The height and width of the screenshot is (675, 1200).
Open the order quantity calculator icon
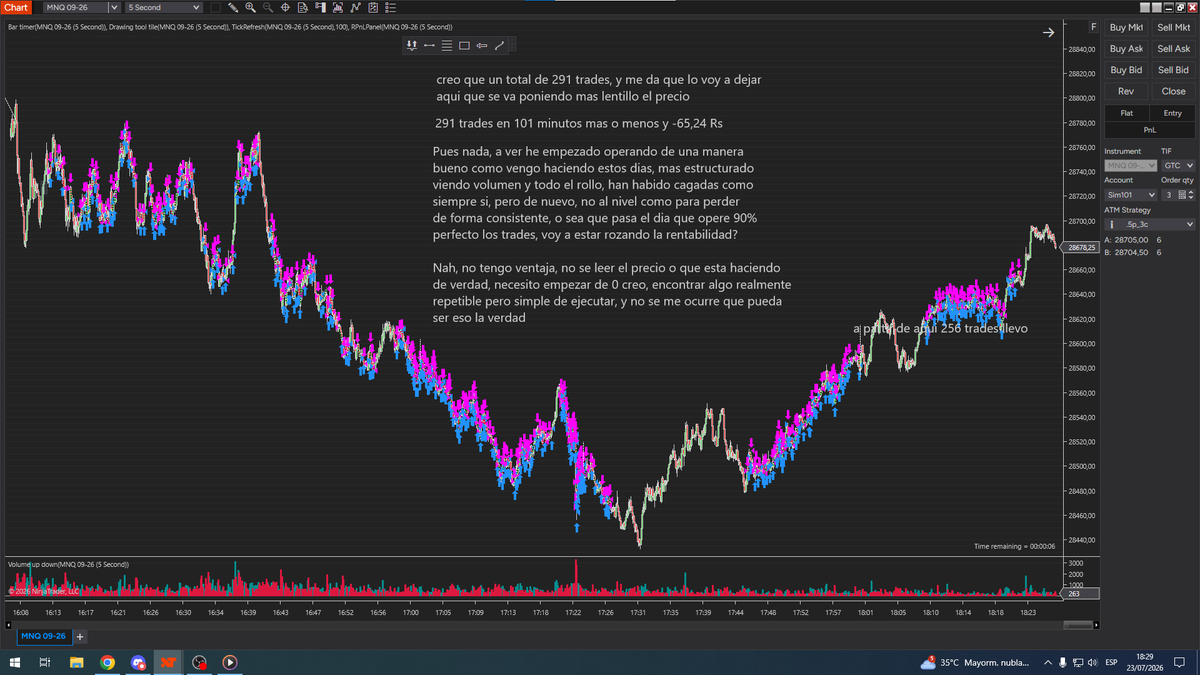click(1181, 195)
